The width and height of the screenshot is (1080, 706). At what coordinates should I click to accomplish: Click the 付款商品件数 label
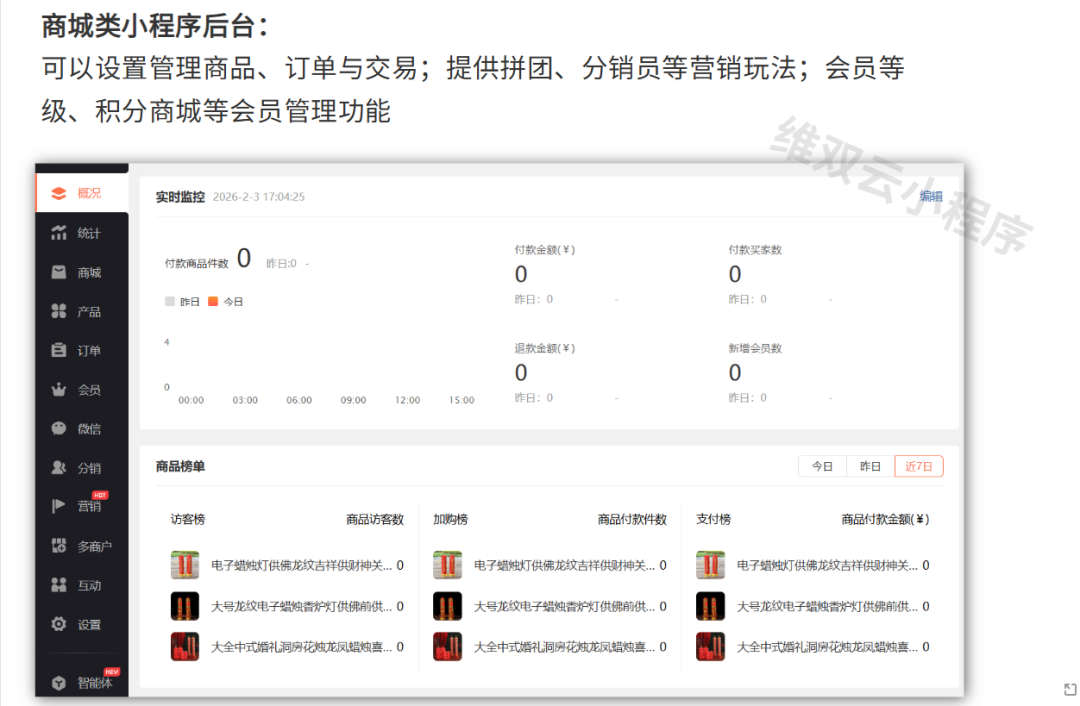coord(196,263)
